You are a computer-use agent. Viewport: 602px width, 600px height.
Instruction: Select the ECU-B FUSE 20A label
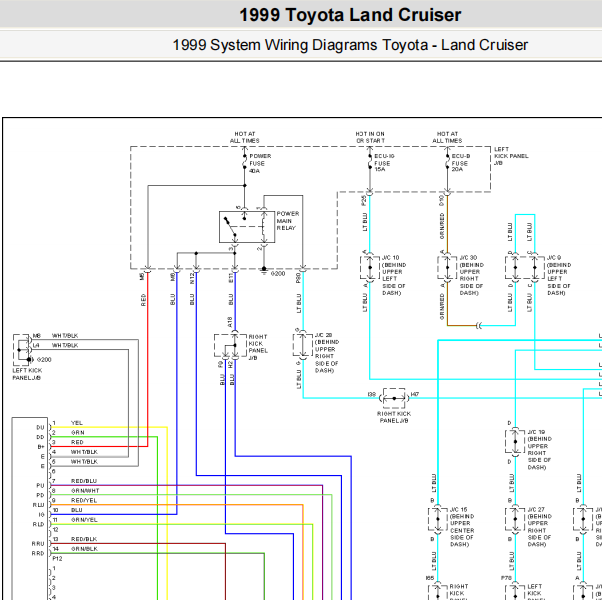point(460,163)
